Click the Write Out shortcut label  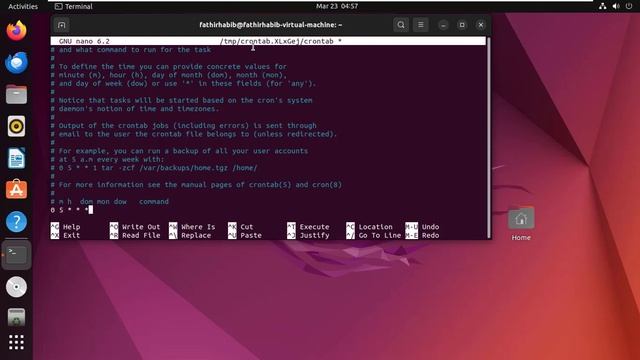pos(141,227)
